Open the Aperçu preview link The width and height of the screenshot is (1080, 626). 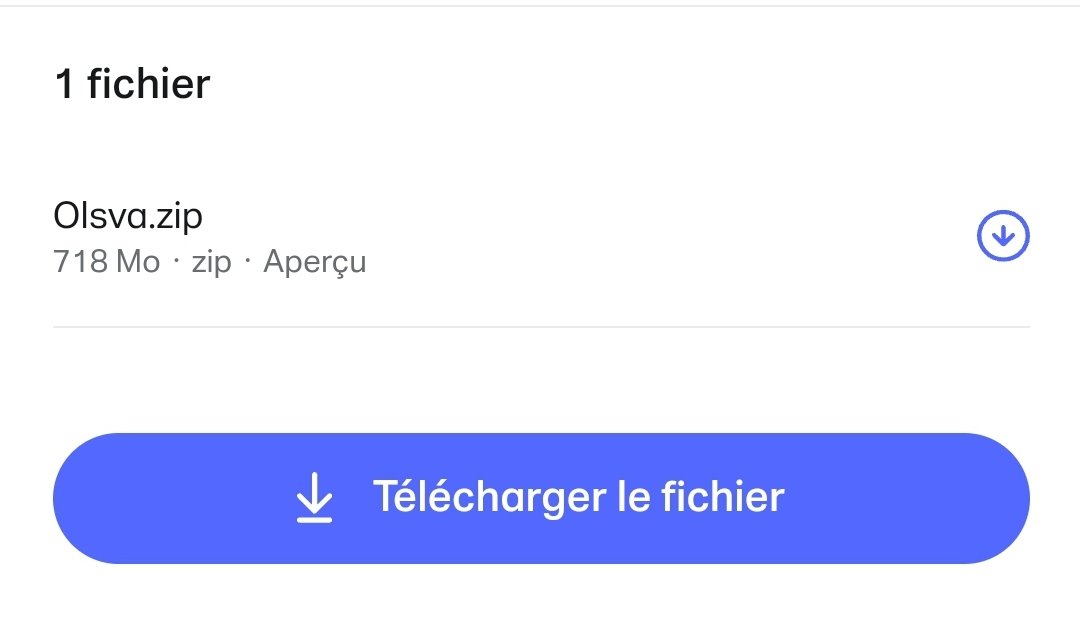315,262
